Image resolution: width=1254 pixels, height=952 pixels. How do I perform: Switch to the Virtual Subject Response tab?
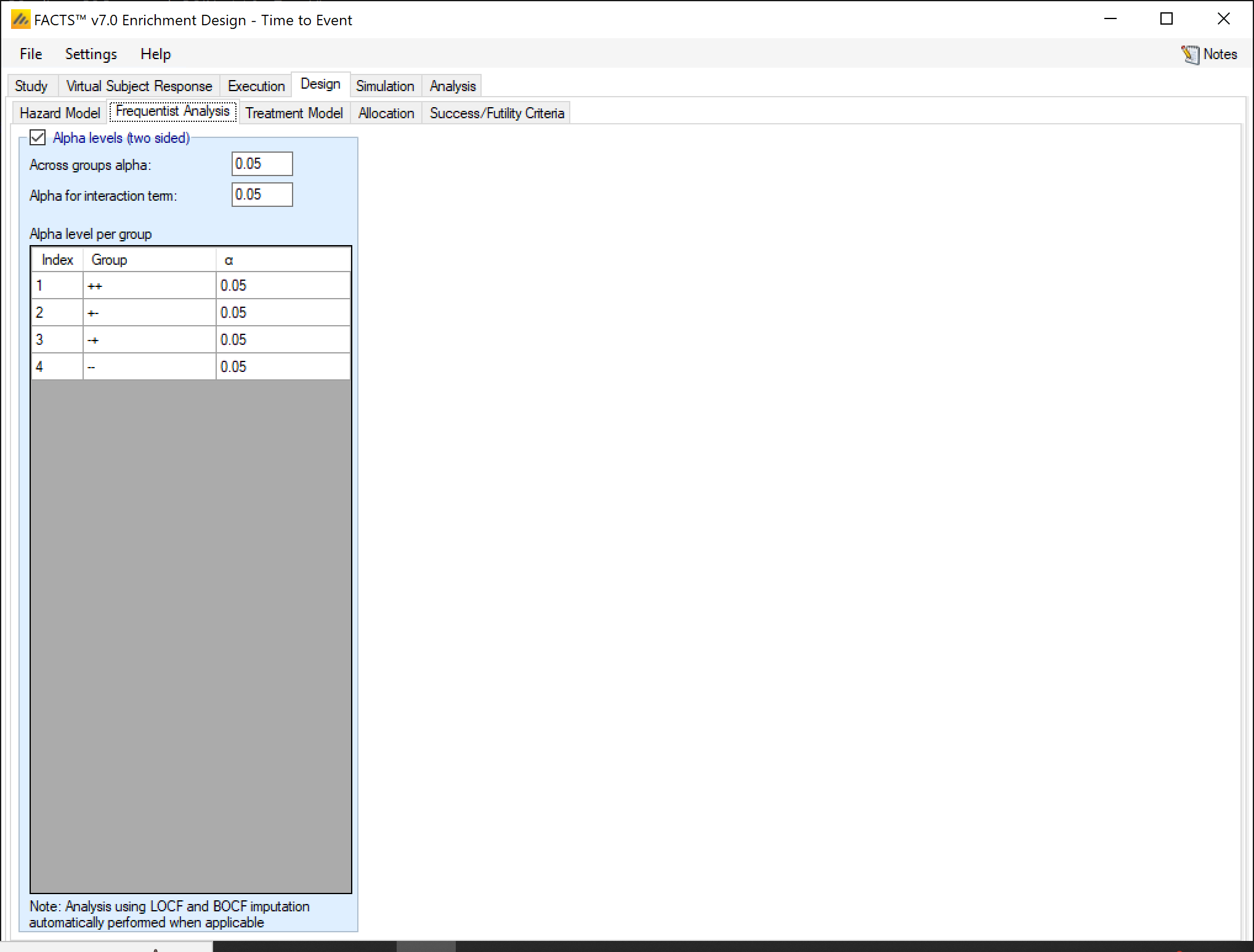pos(139,86)
